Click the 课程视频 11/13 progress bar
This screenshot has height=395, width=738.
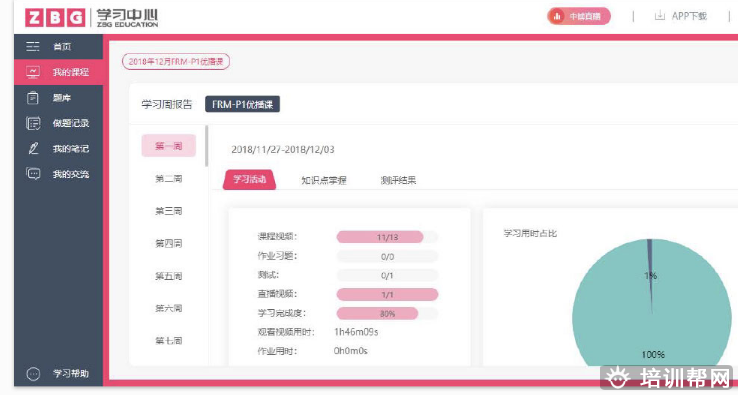(387, 237)
